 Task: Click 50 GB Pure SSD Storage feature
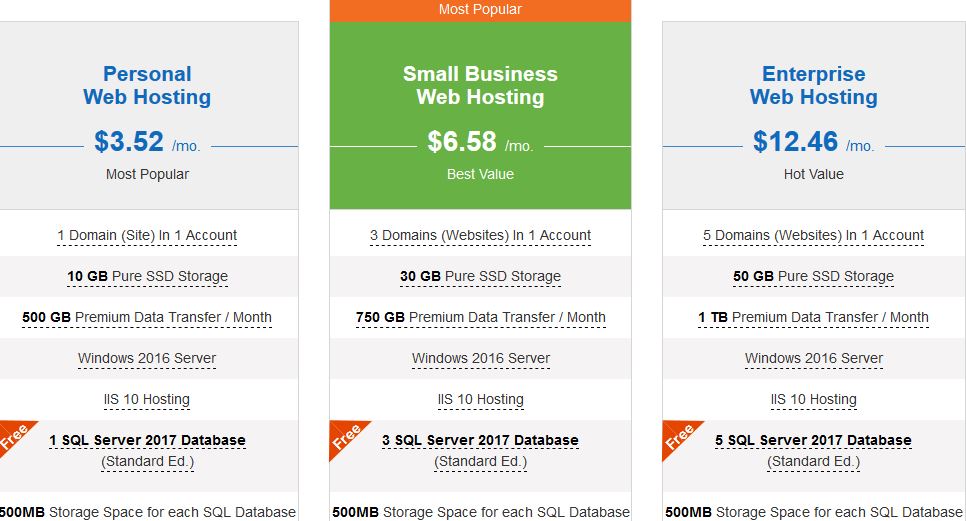coord(813,277)
